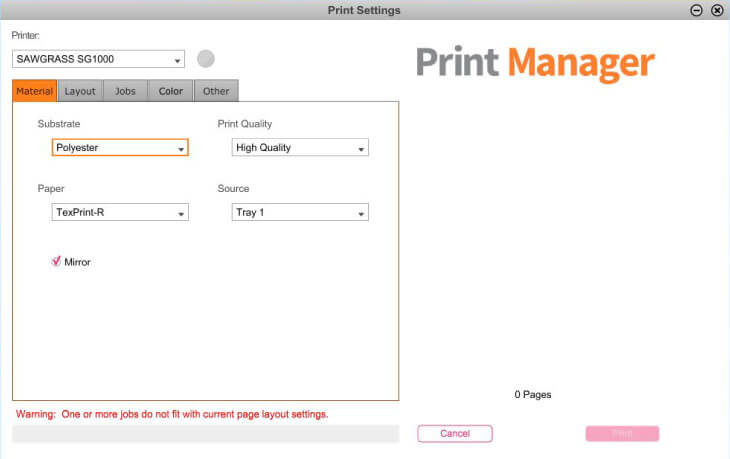The width and height of the screenshot is (730, 459).
Task: Click the Print Quality label
Action: (x=244, y=124)
